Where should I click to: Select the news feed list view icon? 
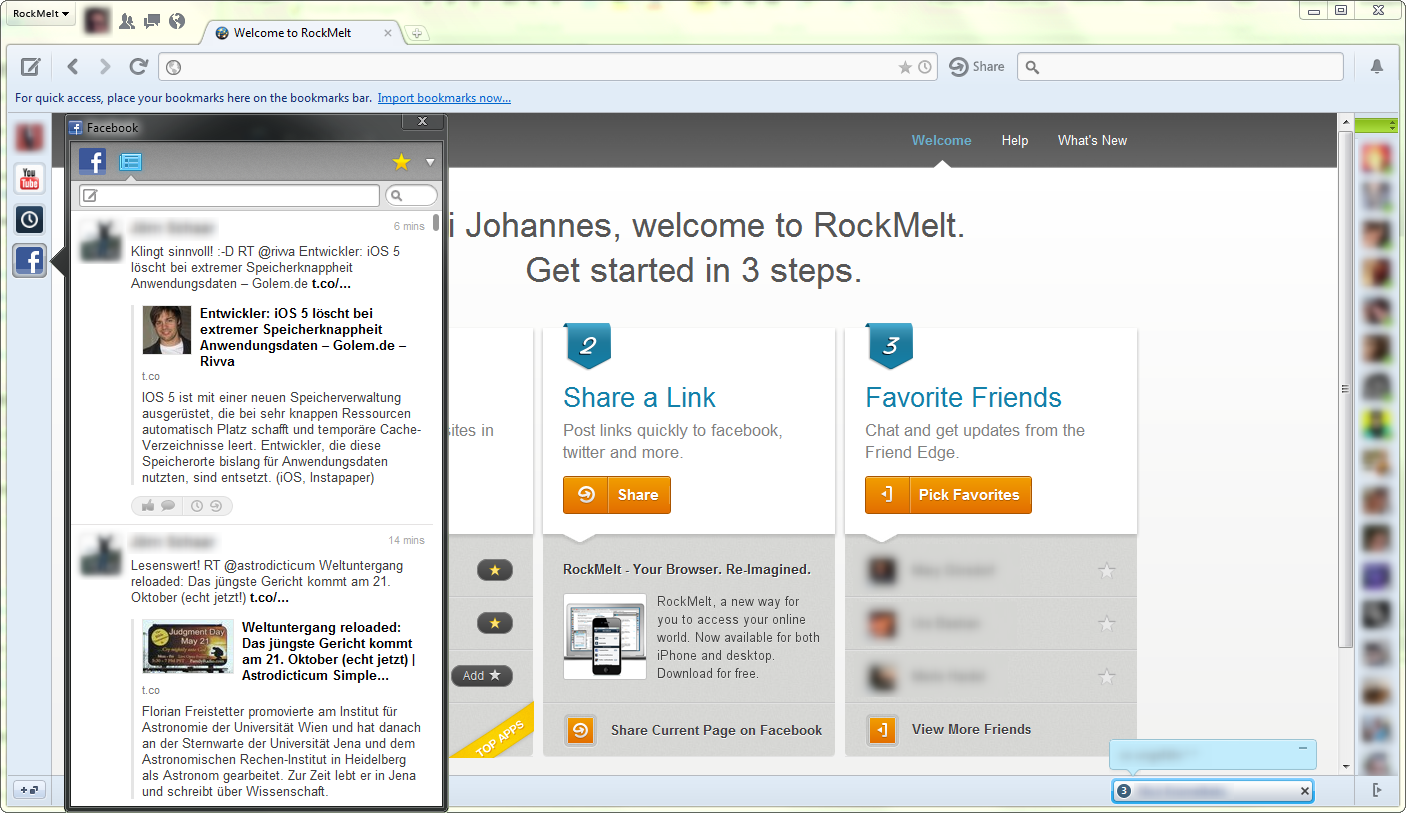[x=130, y=162]
